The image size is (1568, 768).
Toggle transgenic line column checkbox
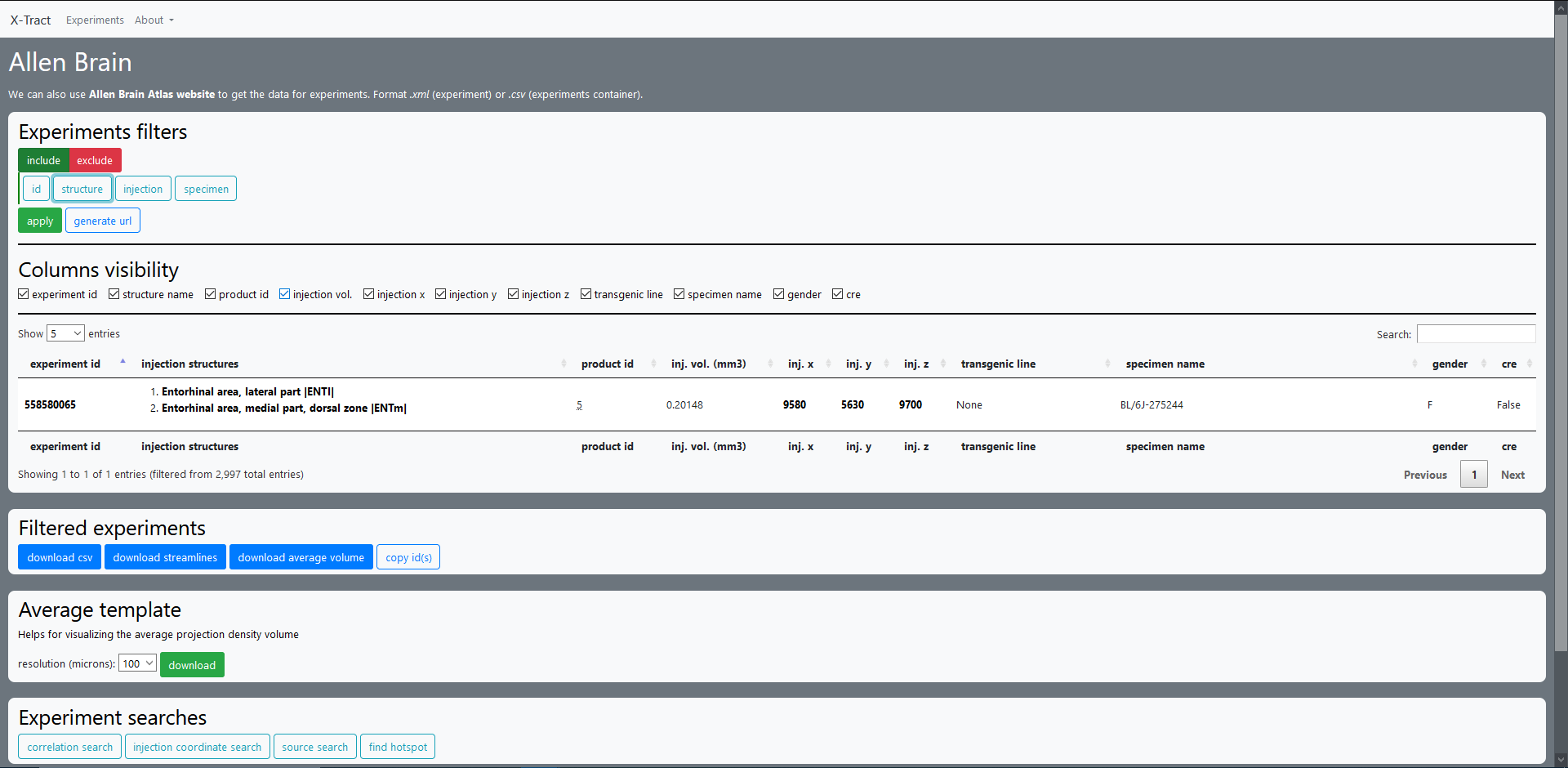(586, 294)
